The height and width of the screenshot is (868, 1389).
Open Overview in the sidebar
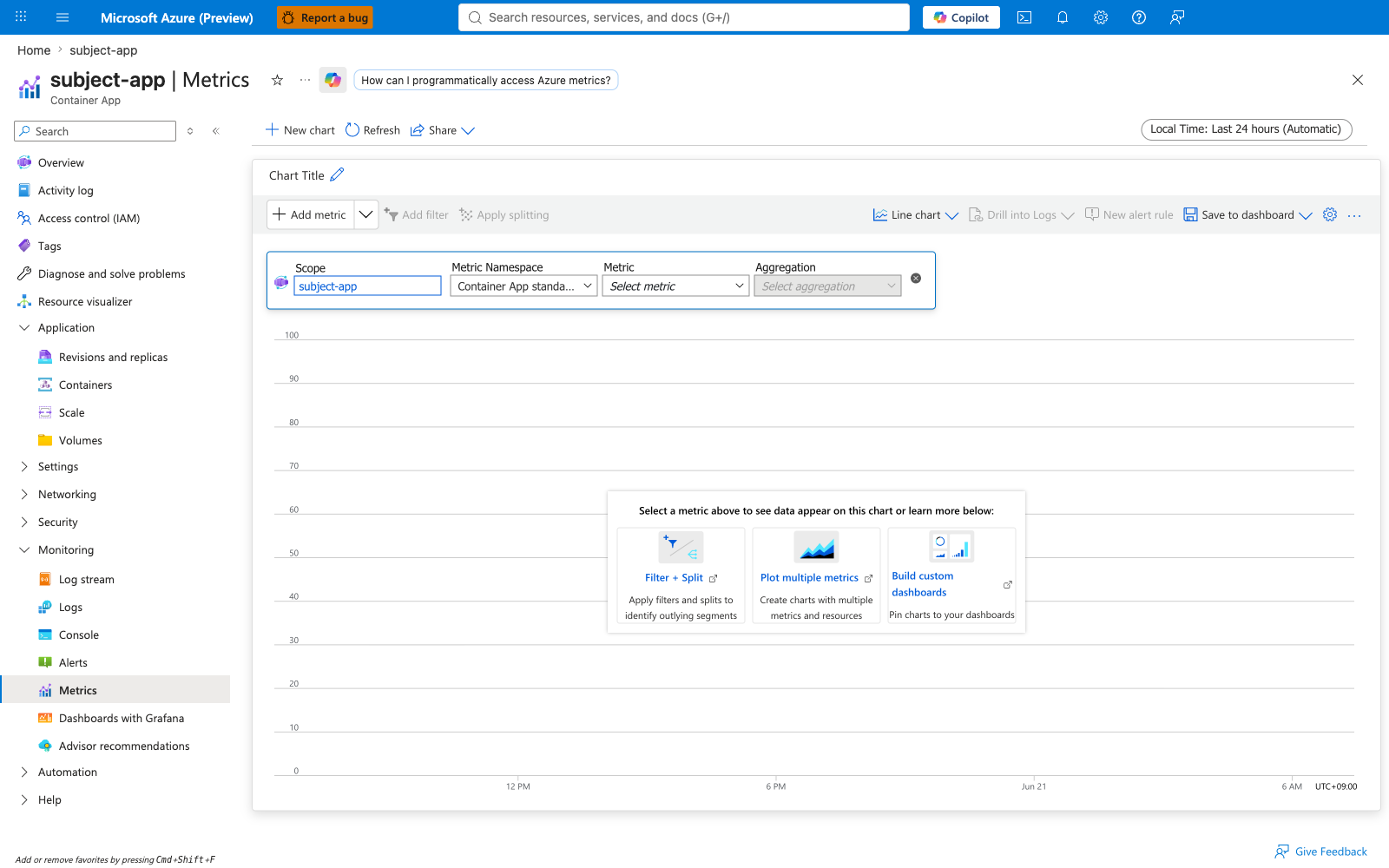pyautogui.click(x=61, y=163)
